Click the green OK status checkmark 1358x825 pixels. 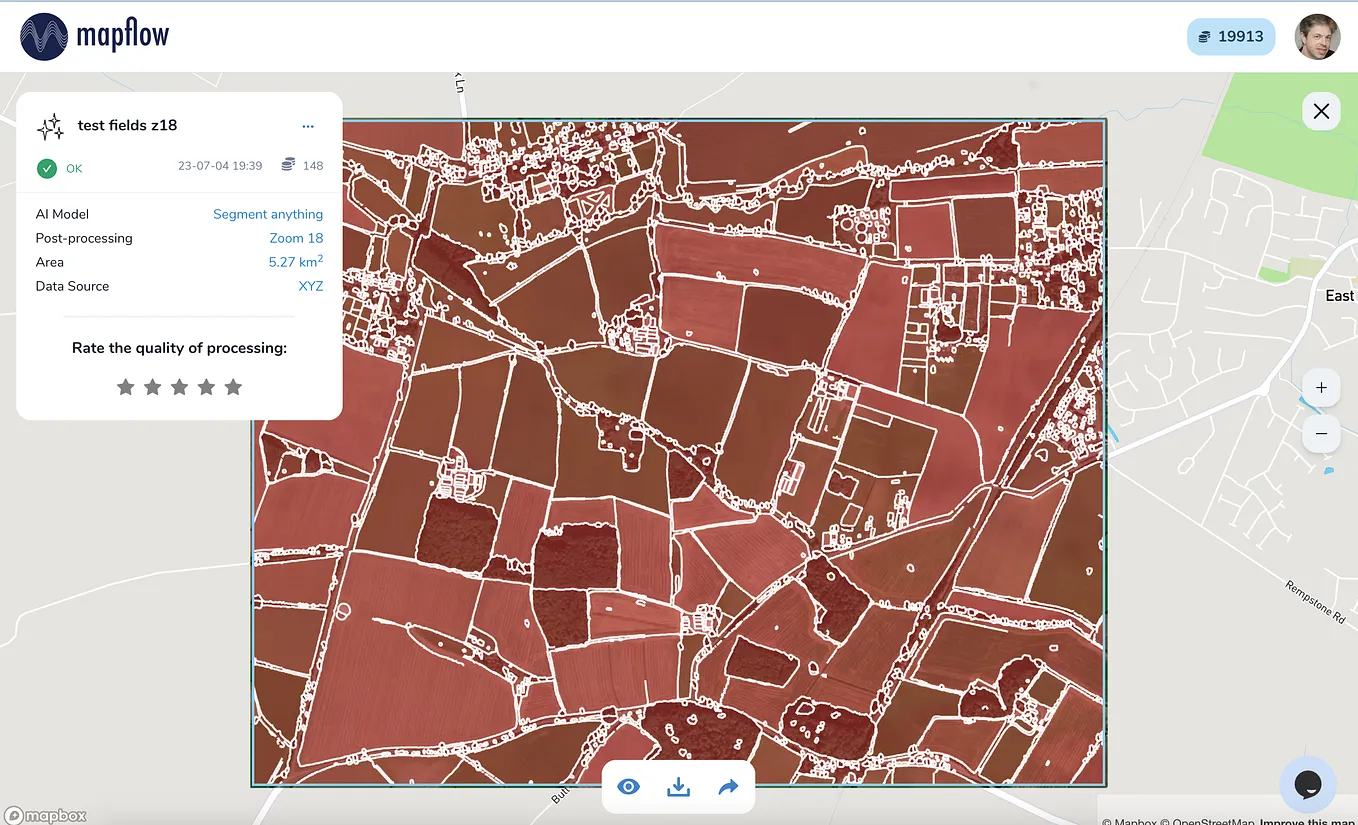tap(46, 168)
